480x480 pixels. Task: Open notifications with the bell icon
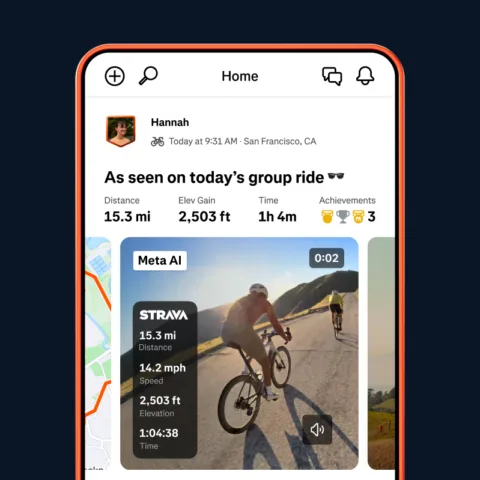365,76
